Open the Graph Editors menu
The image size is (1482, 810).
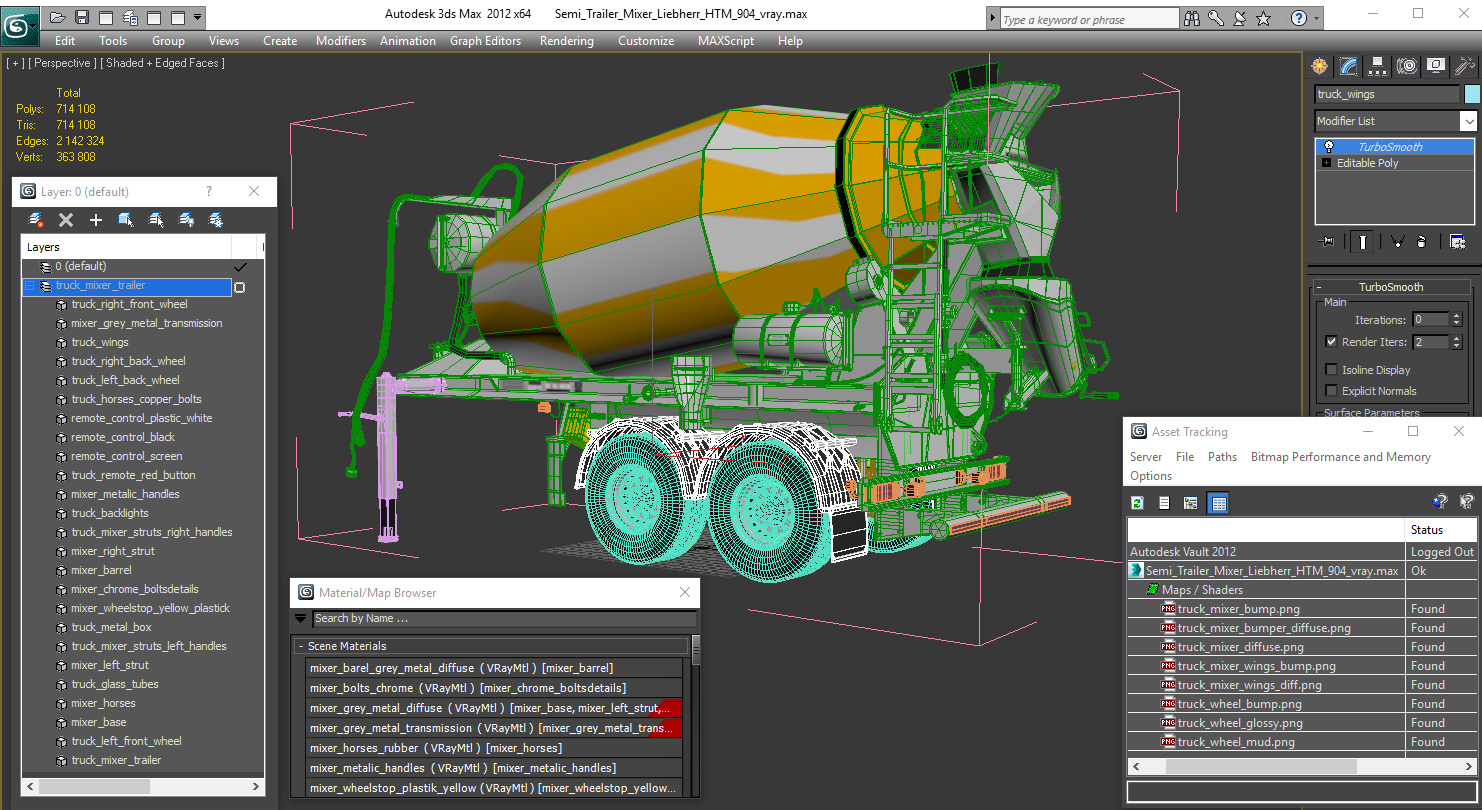click(485, 41)
